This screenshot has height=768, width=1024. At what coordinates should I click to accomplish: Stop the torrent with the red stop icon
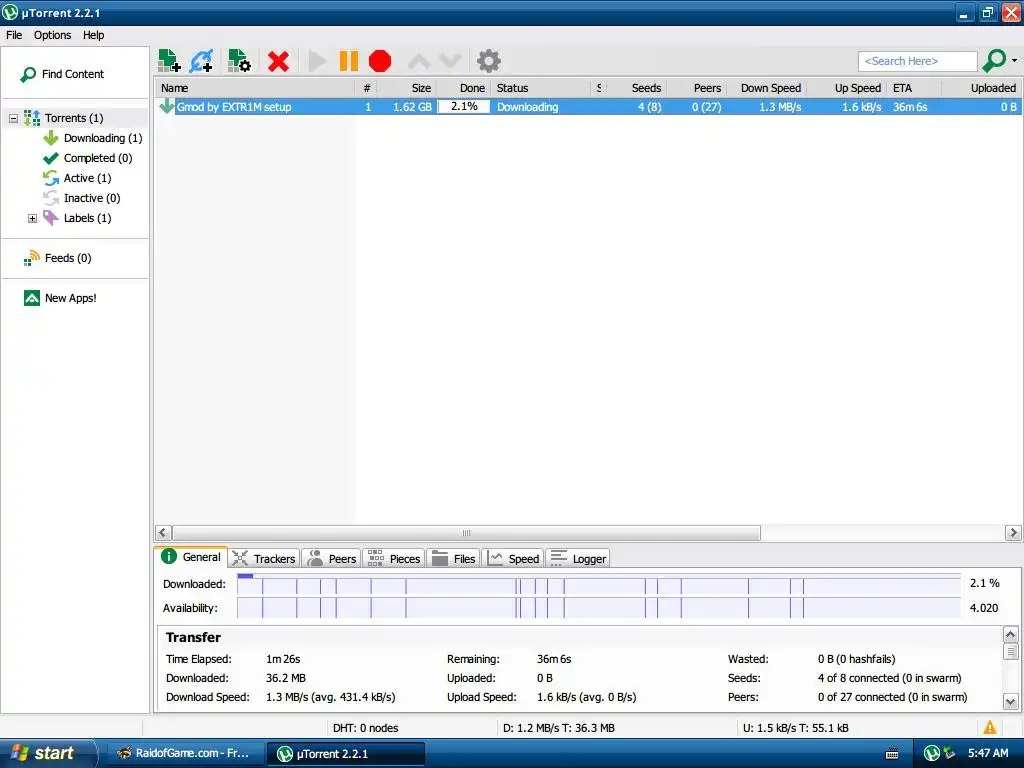coord(379,61)
